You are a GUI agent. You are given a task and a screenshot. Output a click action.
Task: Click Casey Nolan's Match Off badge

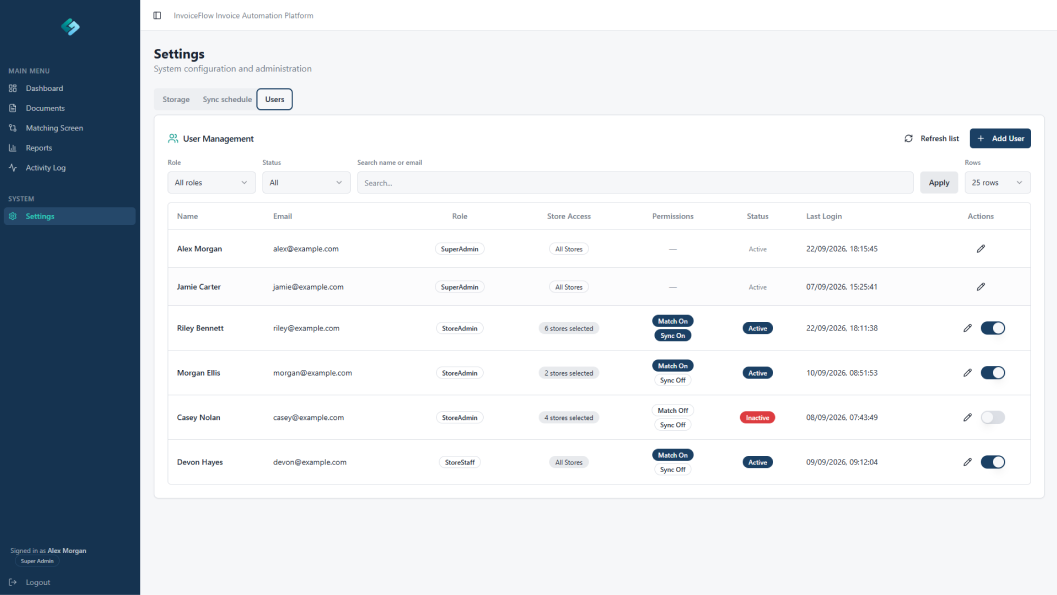pyautogui.click(x=673, y=410)
